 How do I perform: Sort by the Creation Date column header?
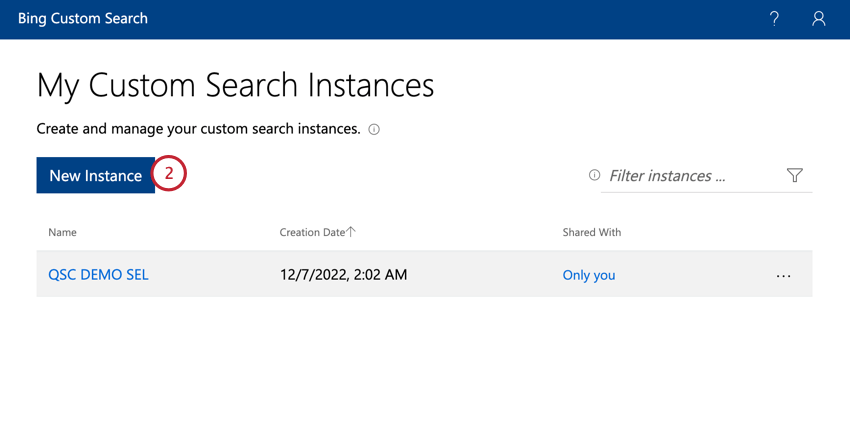pyautogui.click(x=317, y=232)
